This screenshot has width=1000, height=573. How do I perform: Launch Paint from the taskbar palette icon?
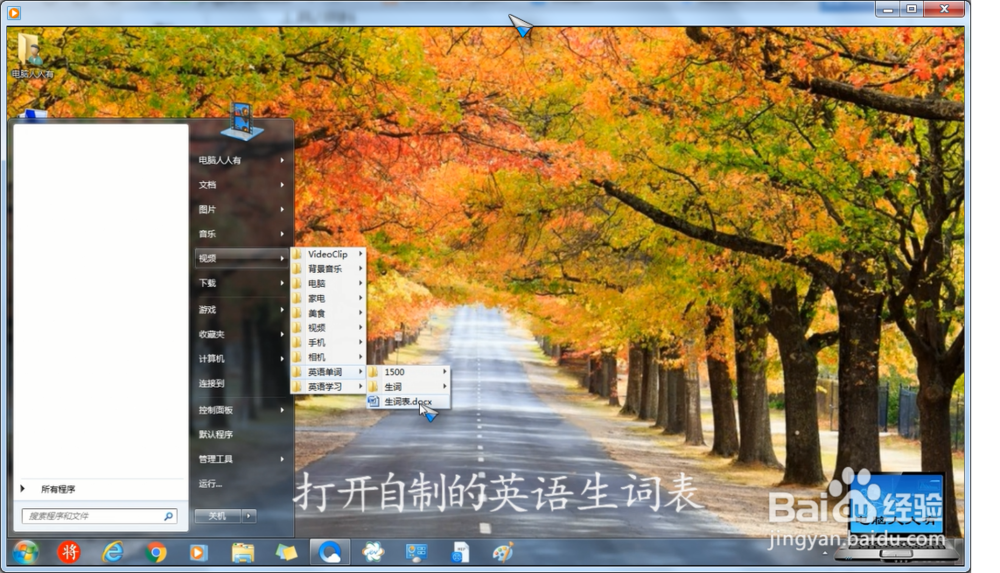(x=503, y=552)
